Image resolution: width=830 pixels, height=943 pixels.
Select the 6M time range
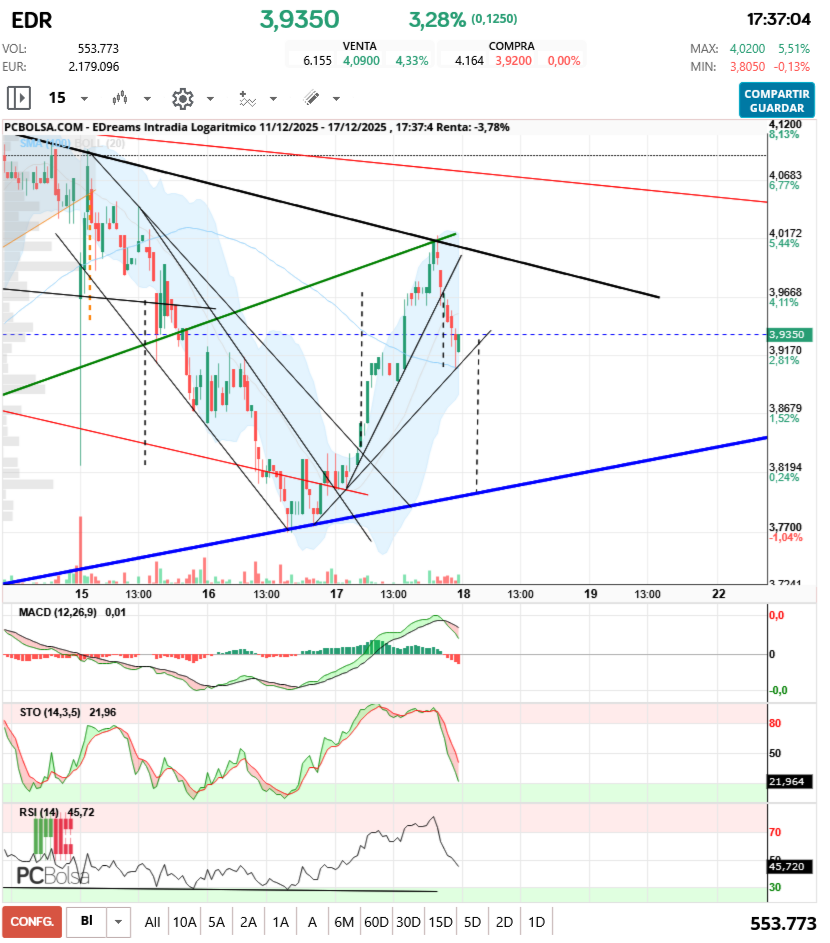point(344,922)
